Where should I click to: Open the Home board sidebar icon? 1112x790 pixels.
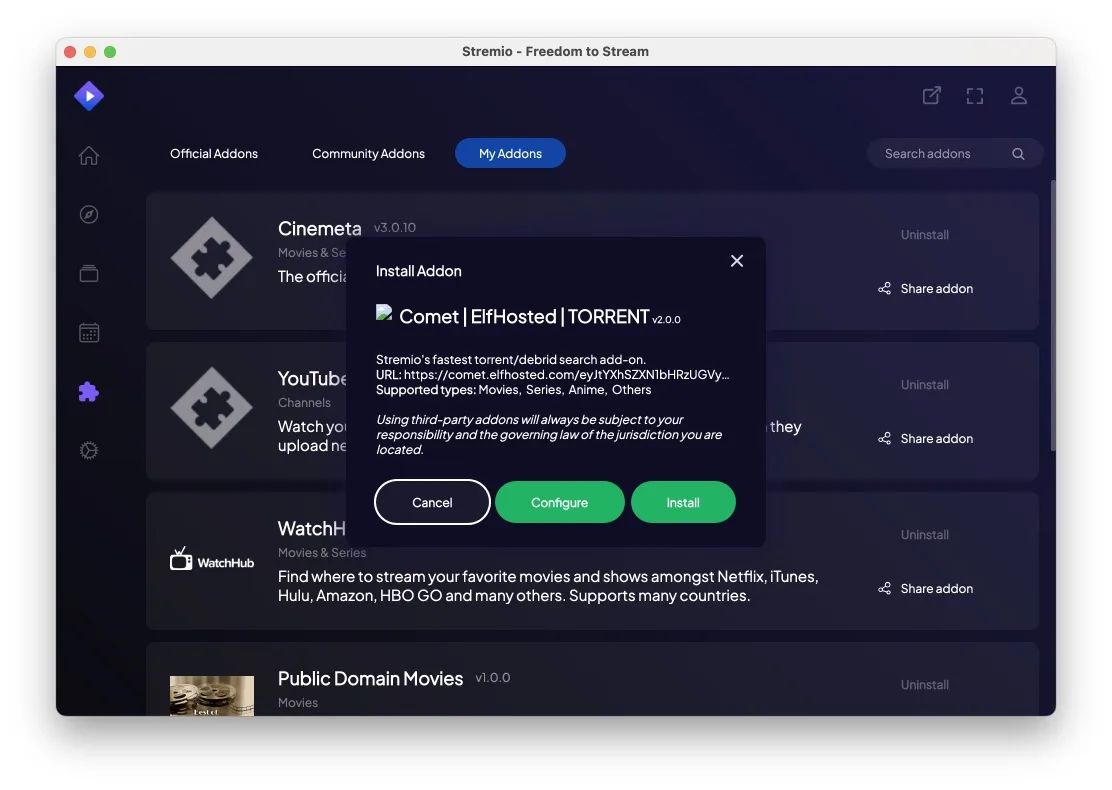tap(89, 156)
